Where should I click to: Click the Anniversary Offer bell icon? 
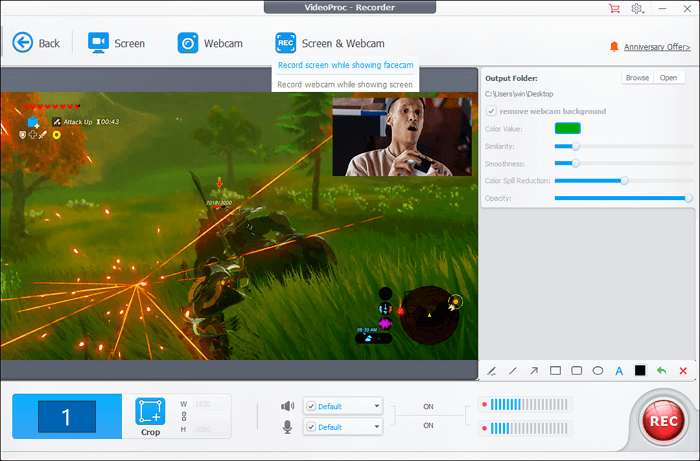614,46
